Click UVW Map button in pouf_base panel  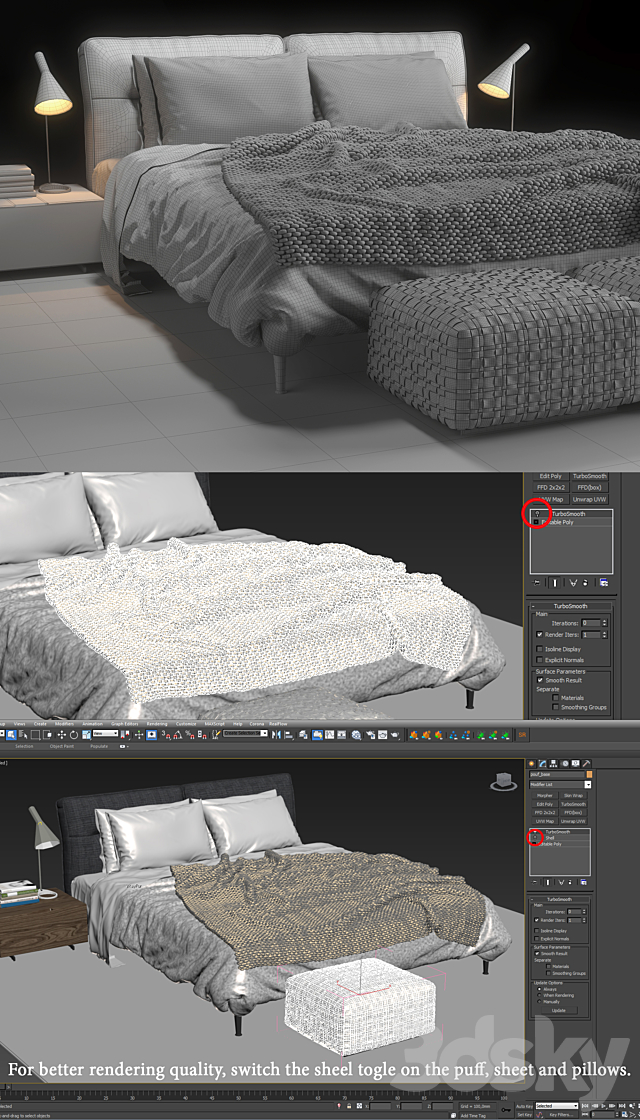pos(545,821)
